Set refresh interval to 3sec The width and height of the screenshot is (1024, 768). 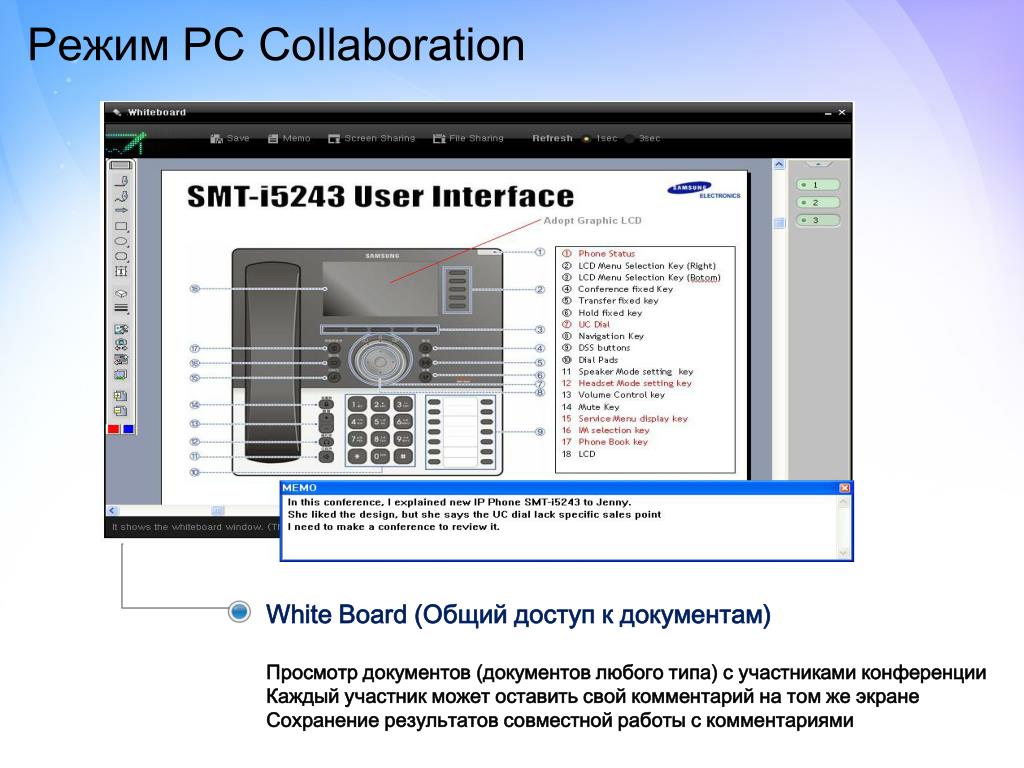point(643,138)
